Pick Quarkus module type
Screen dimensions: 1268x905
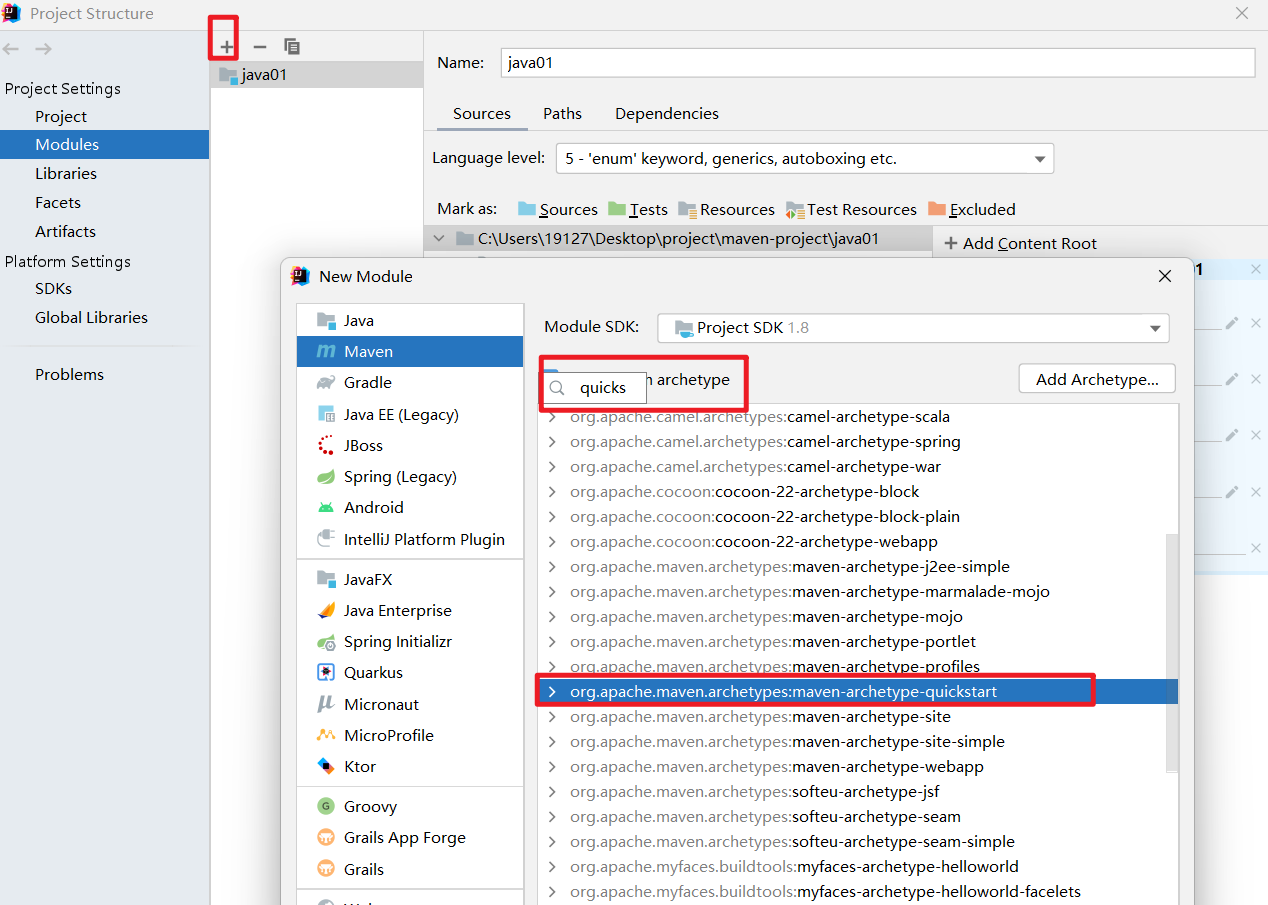click(x=410, y=672)
